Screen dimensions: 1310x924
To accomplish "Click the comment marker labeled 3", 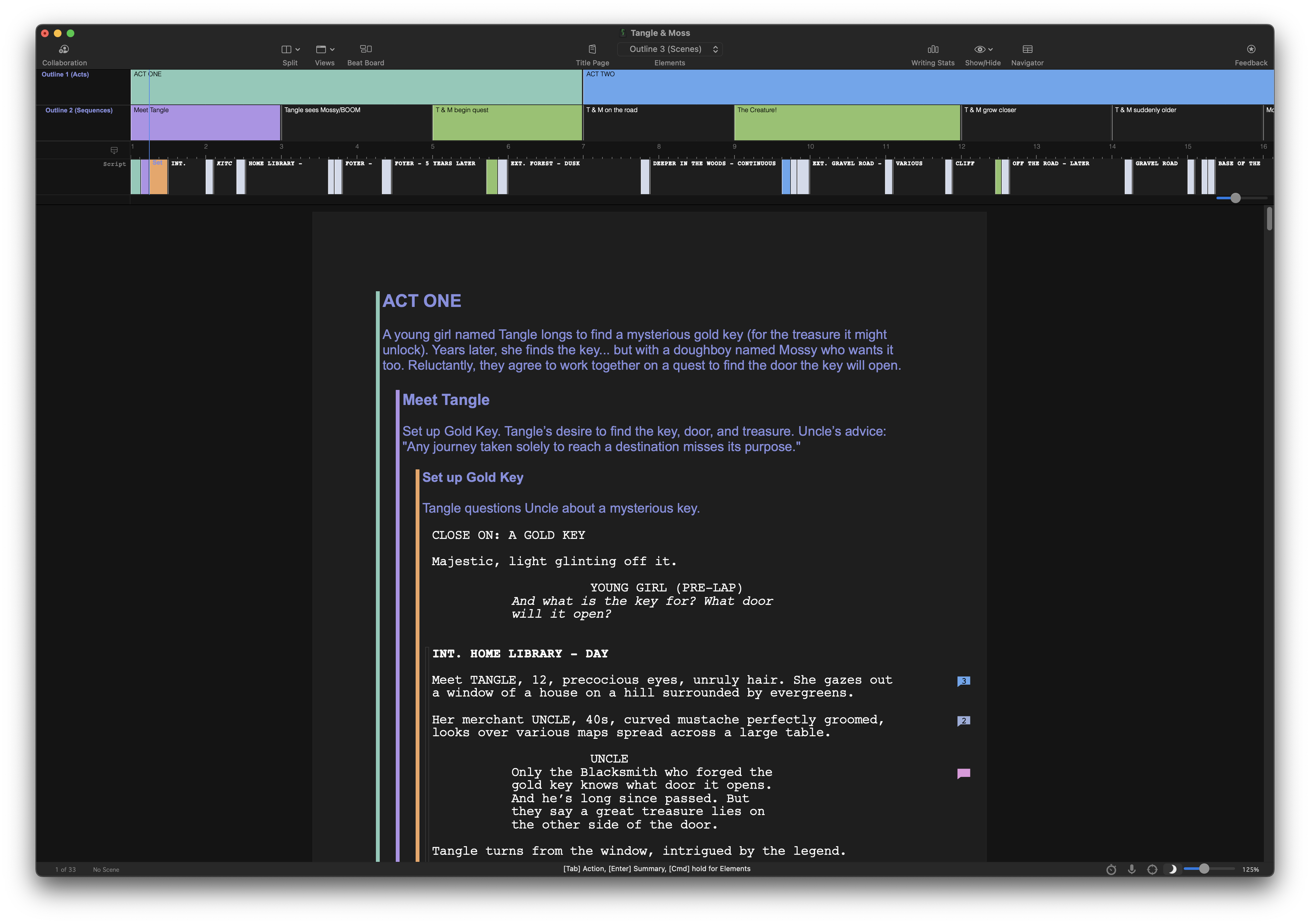I will (964, 680).
